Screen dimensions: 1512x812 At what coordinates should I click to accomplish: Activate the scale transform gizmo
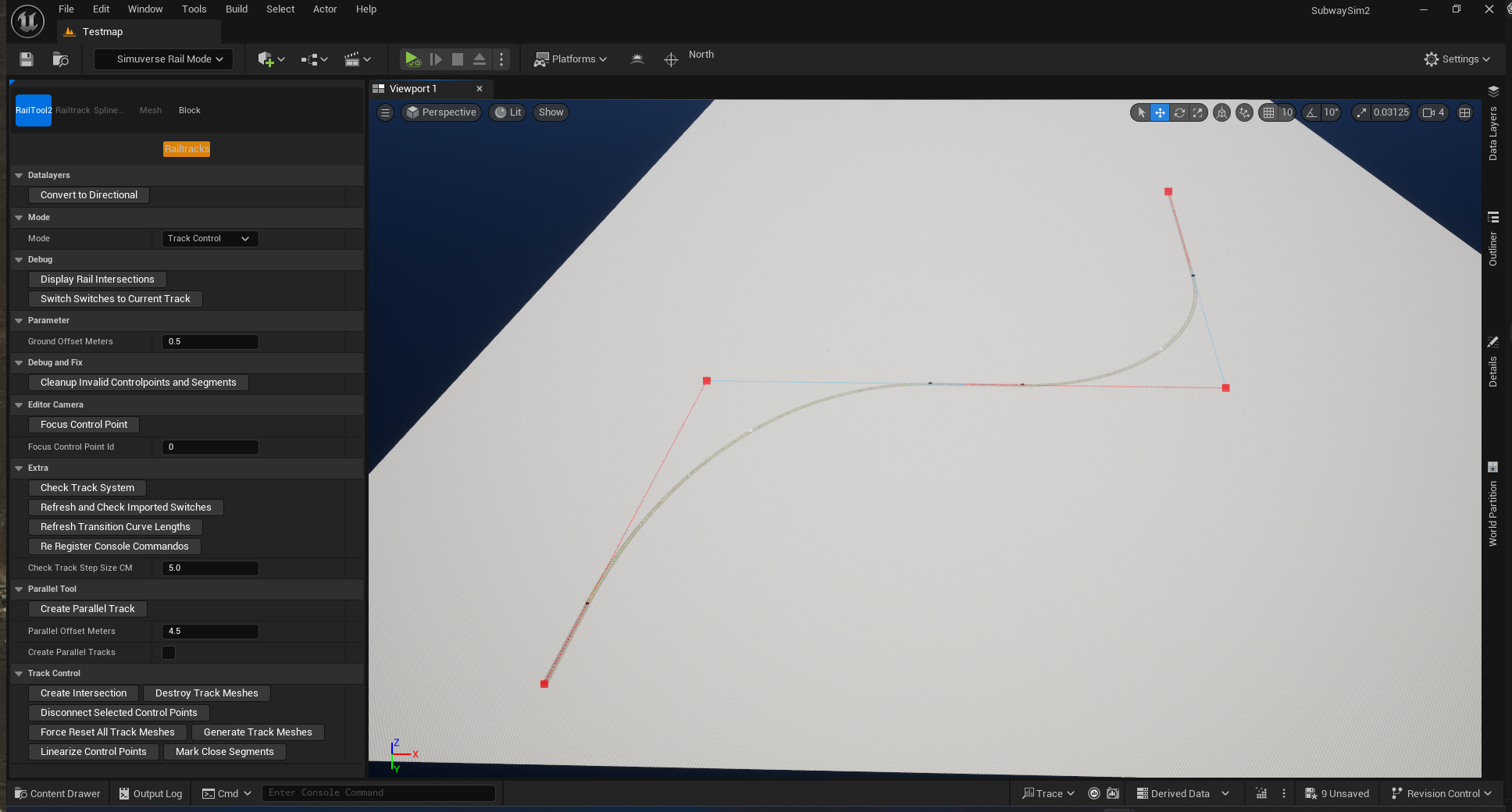point(1198,112)
